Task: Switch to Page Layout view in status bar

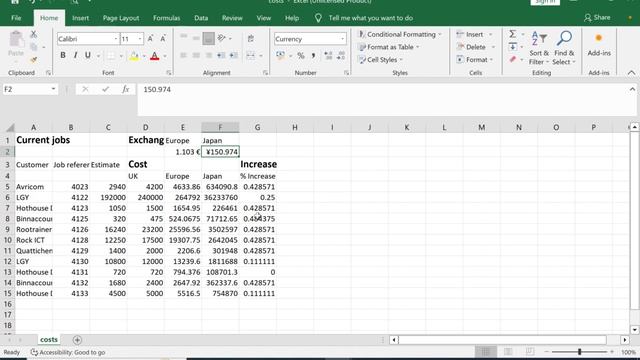Action: click(508, 352)
